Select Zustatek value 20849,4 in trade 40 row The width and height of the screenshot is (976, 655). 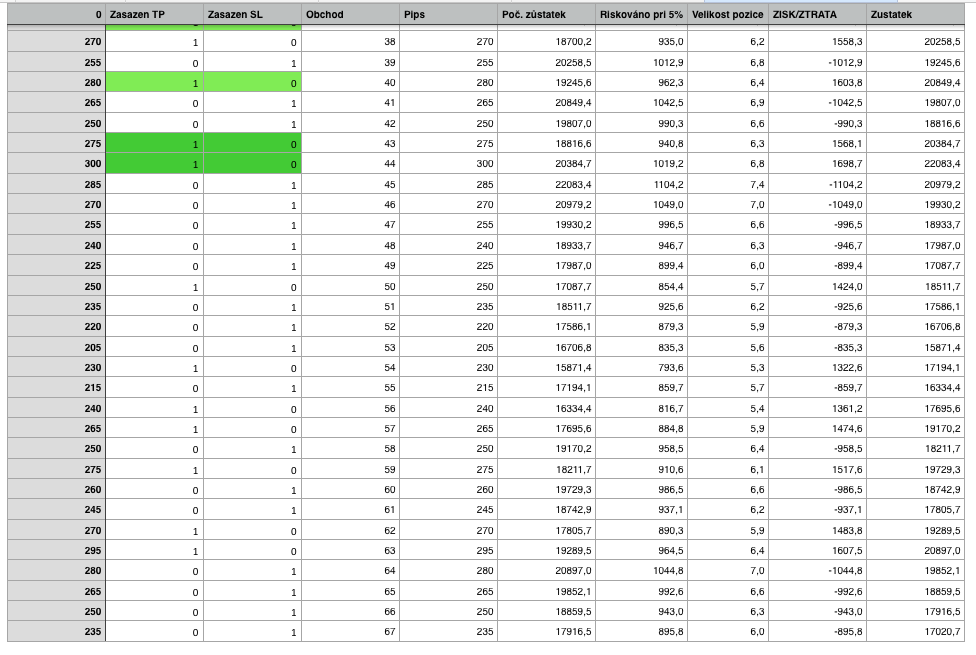click(x=916, y=82)
